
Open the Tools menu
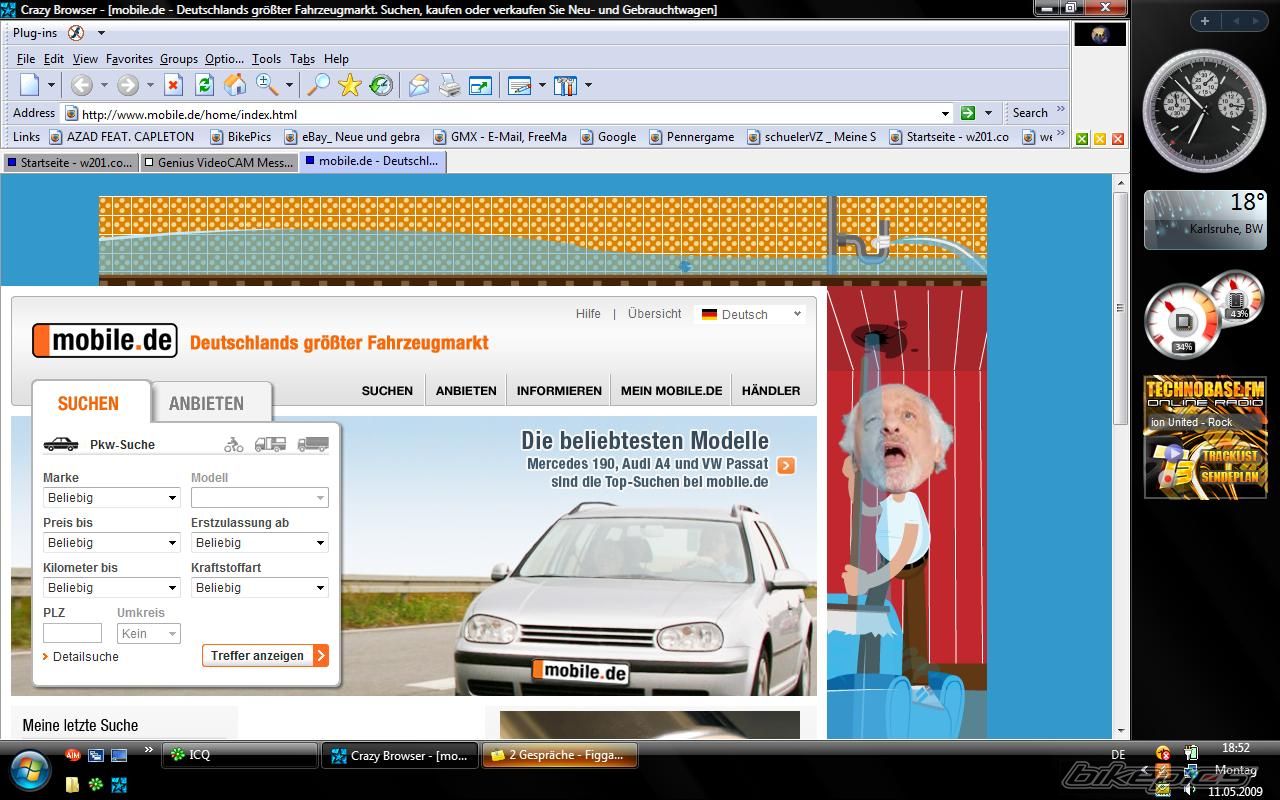click(x=266, y=59)
